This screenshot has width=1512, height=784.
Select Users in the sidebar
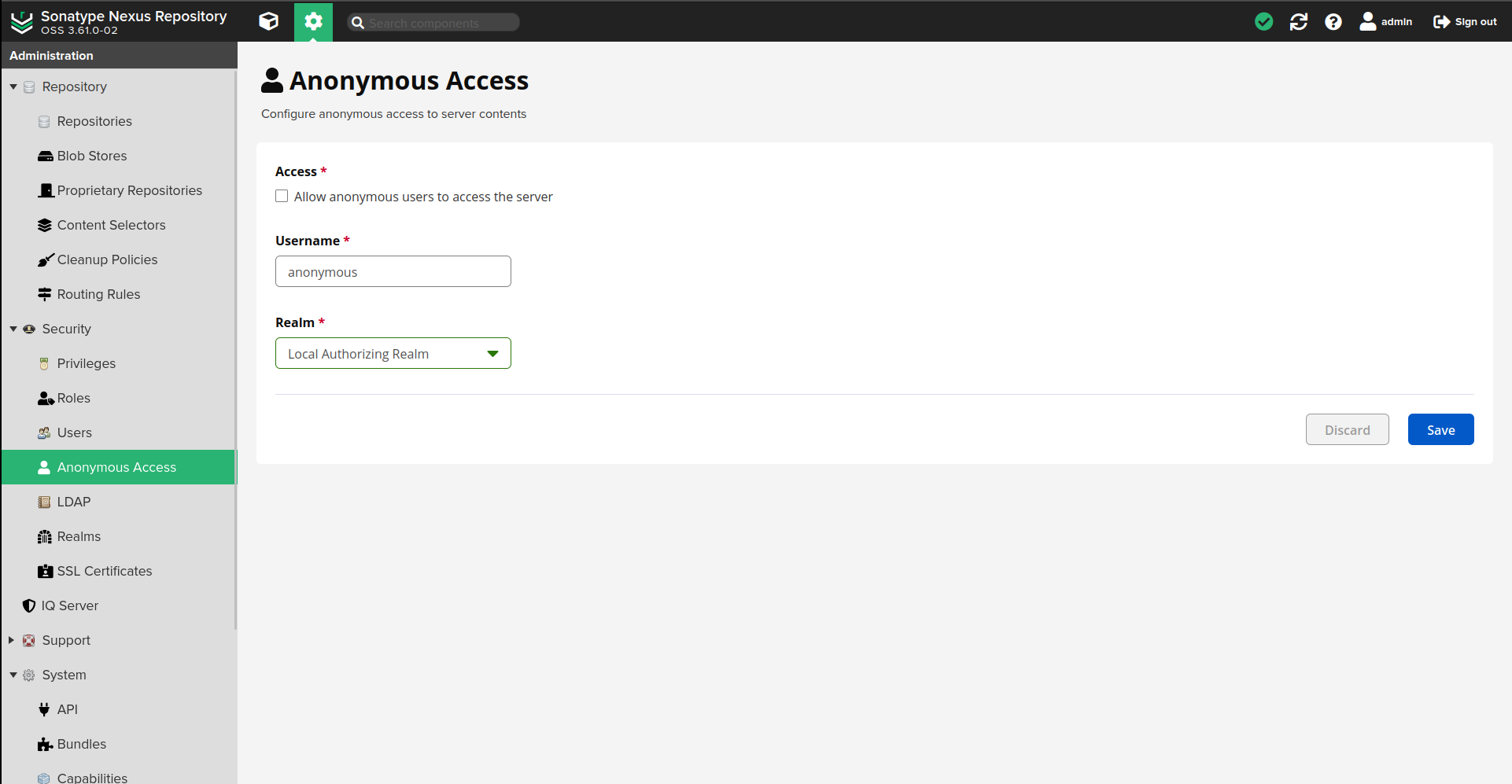tap(74, 432)
